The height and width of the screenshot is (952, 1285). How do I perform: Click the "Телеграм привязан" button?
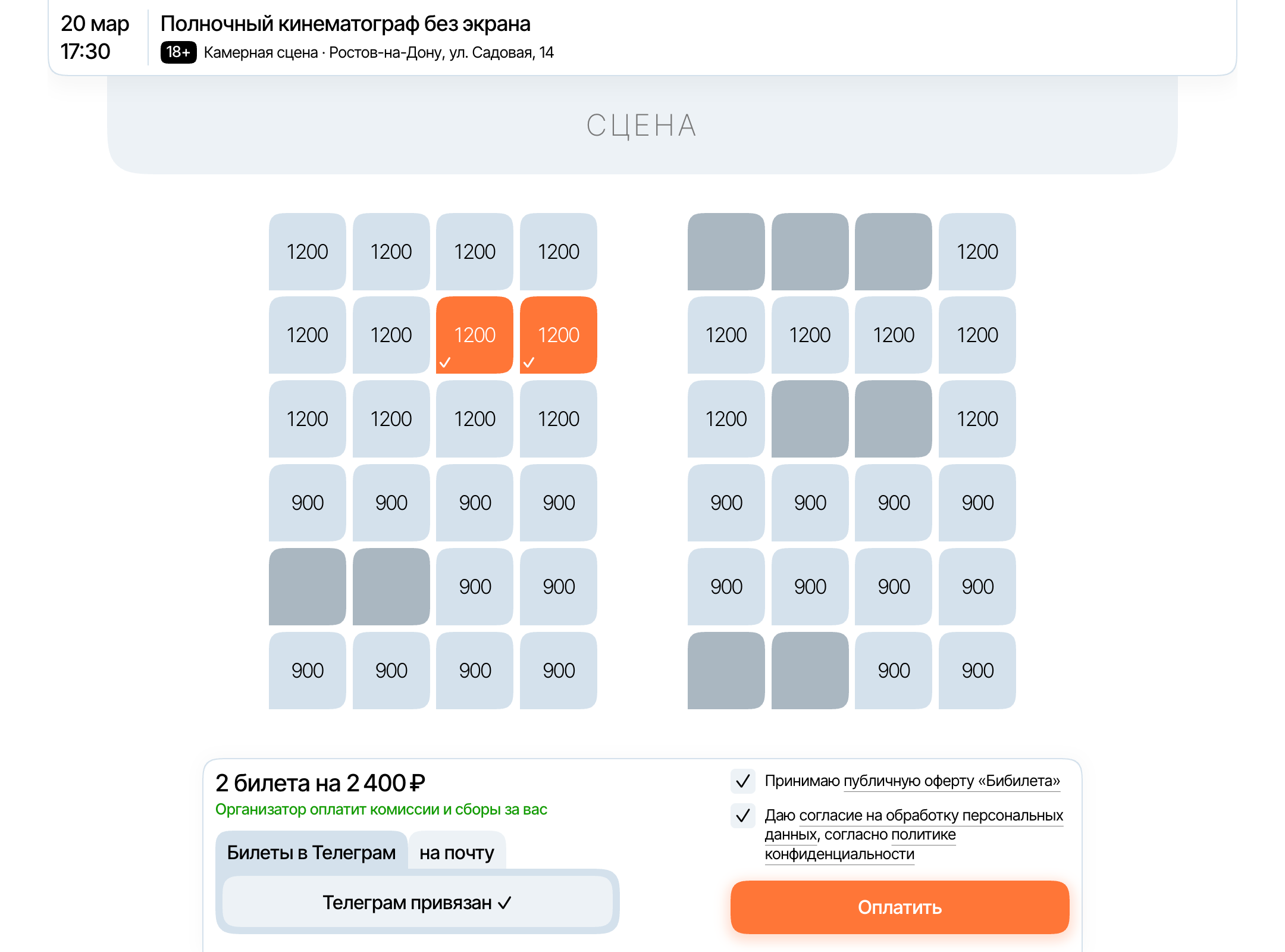(x=416, y=903)
